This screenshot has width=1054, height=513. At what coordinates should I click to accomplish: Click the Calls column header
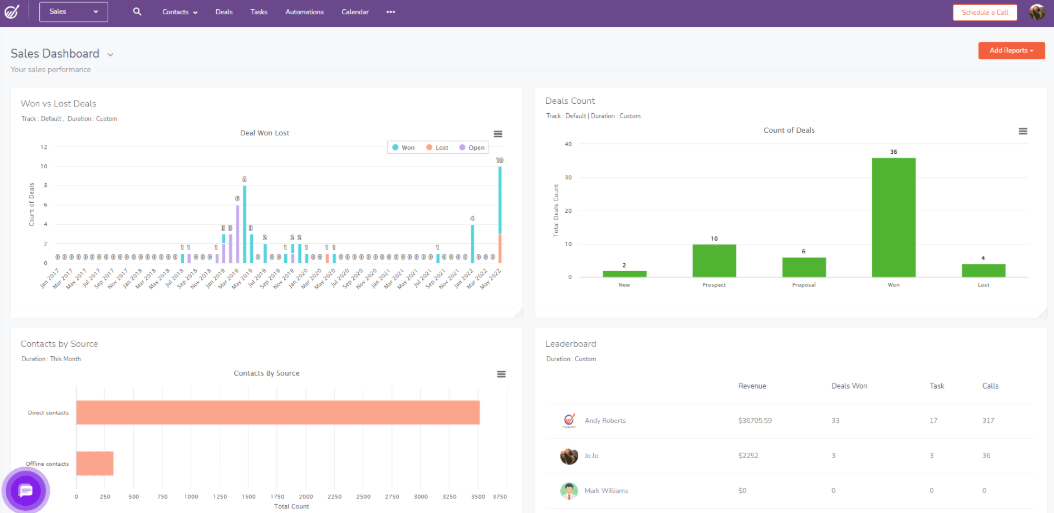tap(990, 386)
